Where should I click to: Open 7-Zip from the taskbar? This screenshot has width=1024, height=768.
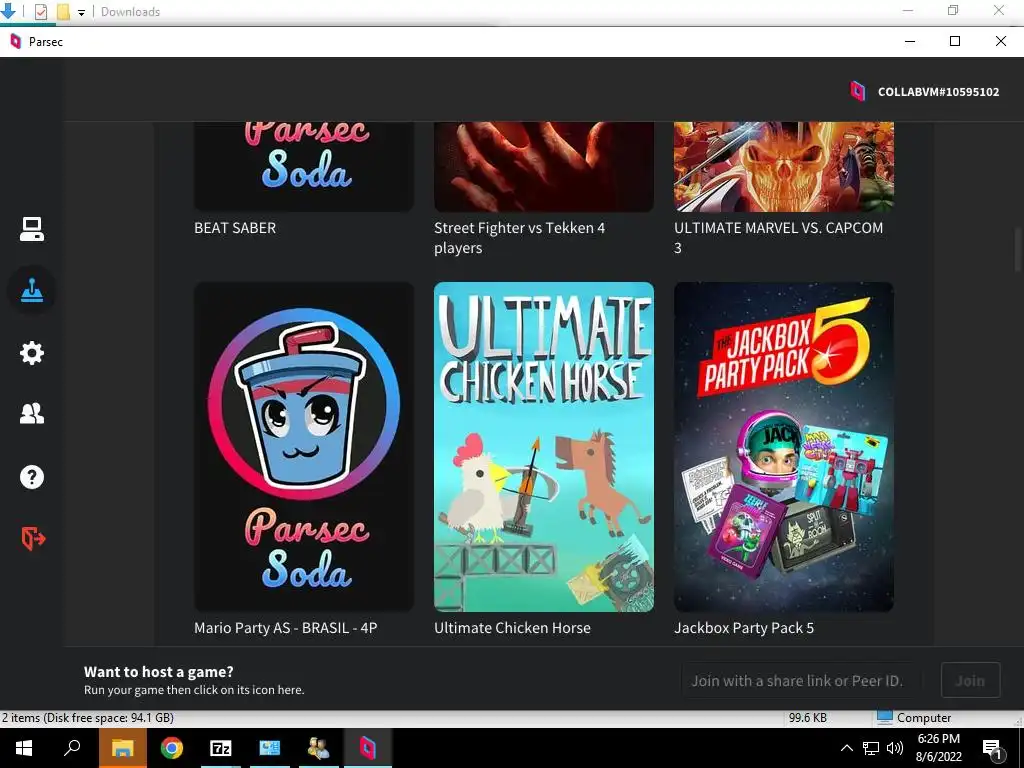click(221, 748)
